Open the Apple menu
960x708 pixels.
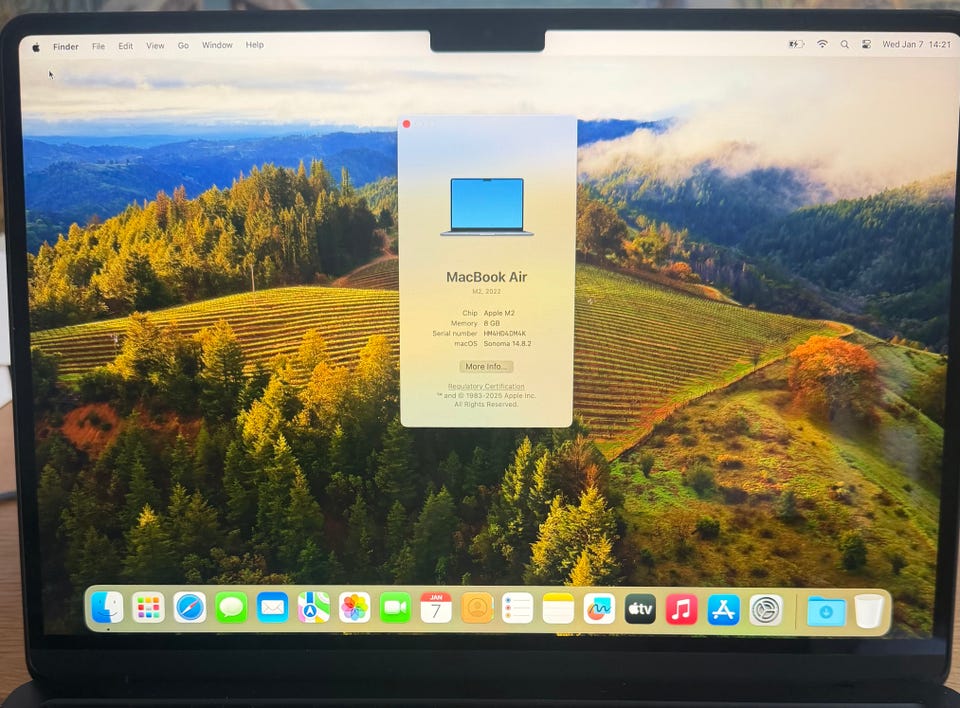(36, 47)
